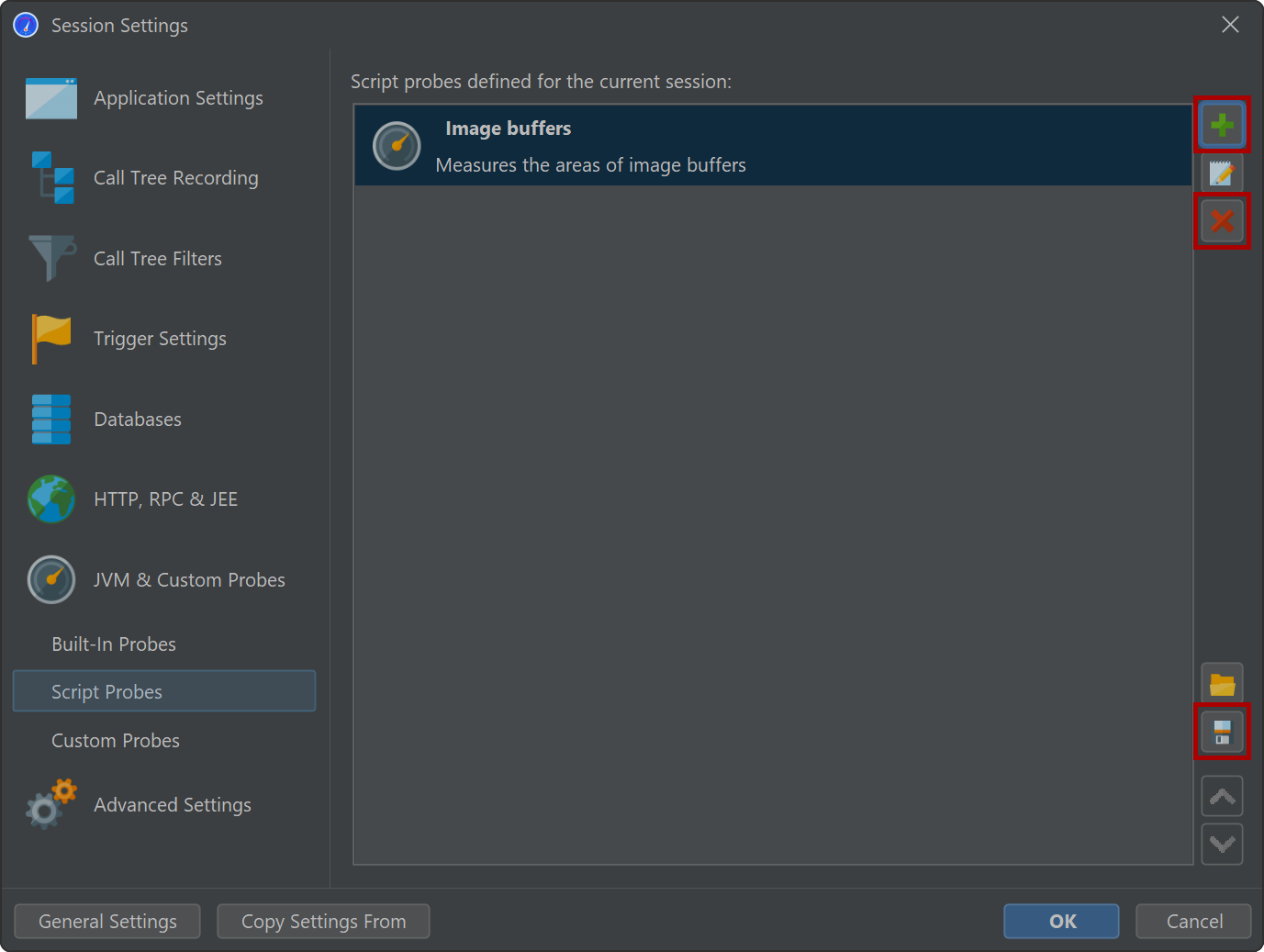This screenshot has width=1264, height=952.
Task: Open HTTP, RPC & JEE settings
Action: [166, 499]
